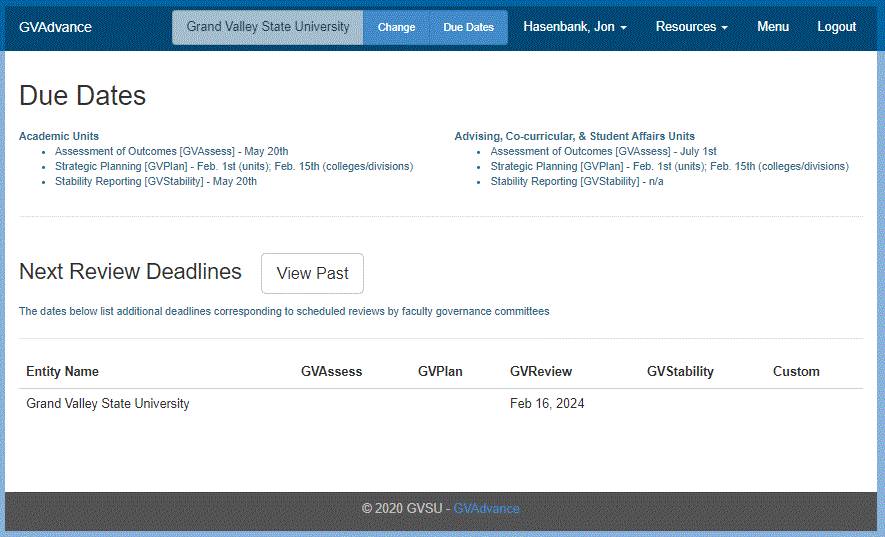This screenshot has height=537, width=885.
Task: Click the GVAssess column header
Action: [331, 371]
